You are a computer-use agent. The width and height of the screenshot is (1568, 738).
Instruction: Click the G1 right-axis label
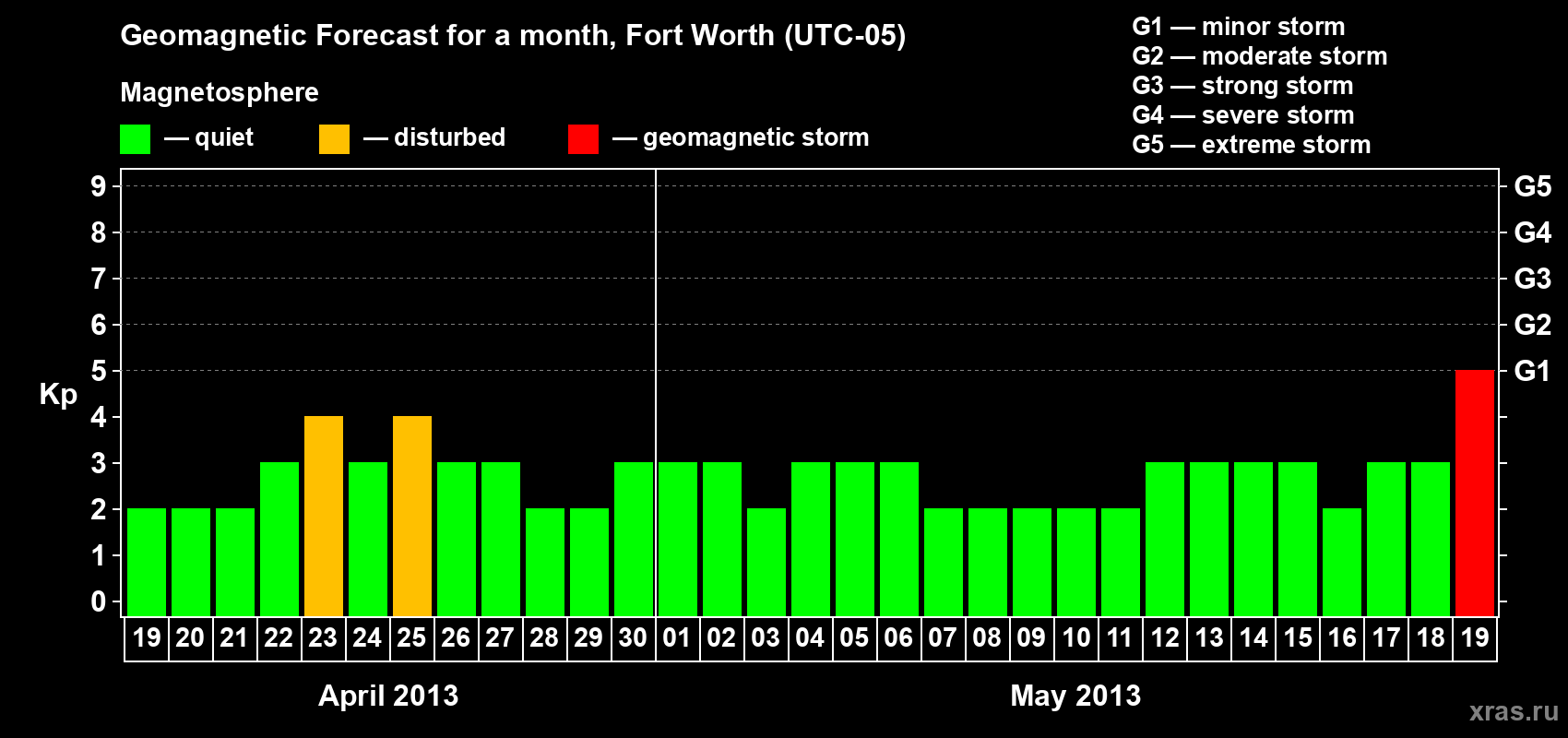point(1533,371)
